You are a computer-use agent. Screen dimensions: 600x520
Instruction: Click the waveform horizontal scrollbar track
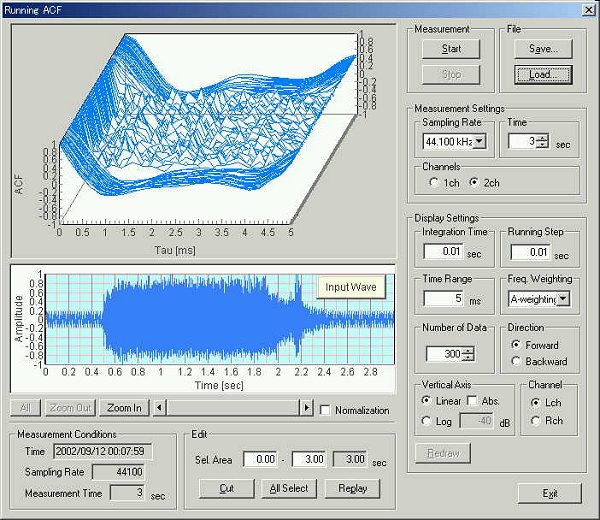pos(233,408)
